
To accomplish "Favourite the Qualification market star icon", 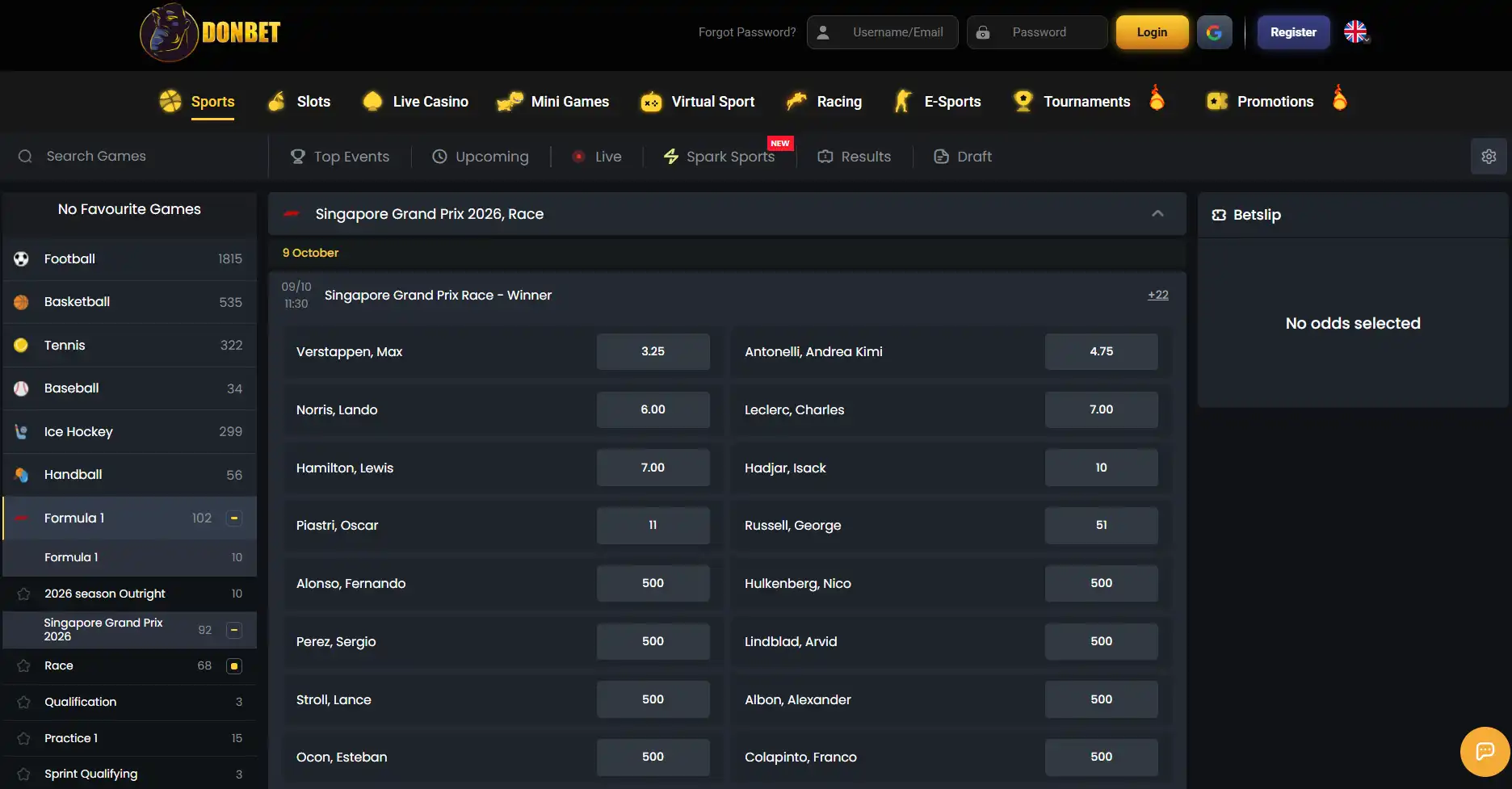I will pyautogui.click(x=23, y=702).
